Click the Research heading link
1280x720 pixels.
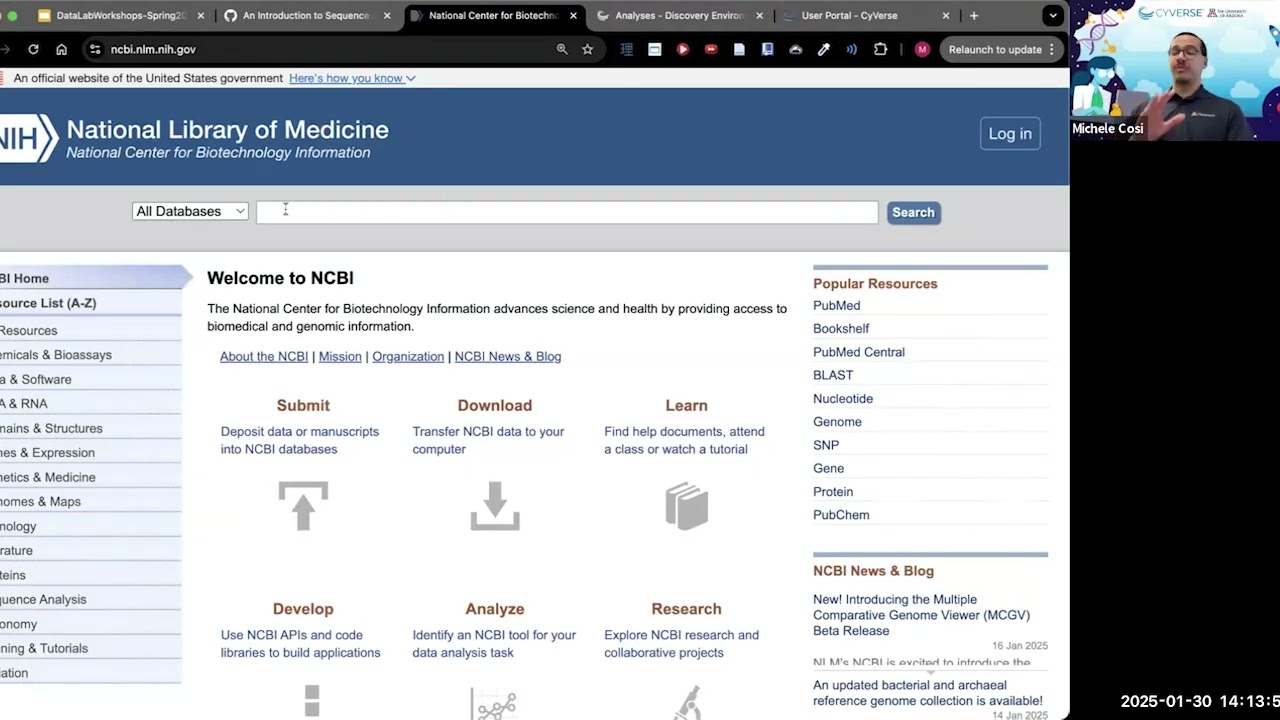click(686, 609)
